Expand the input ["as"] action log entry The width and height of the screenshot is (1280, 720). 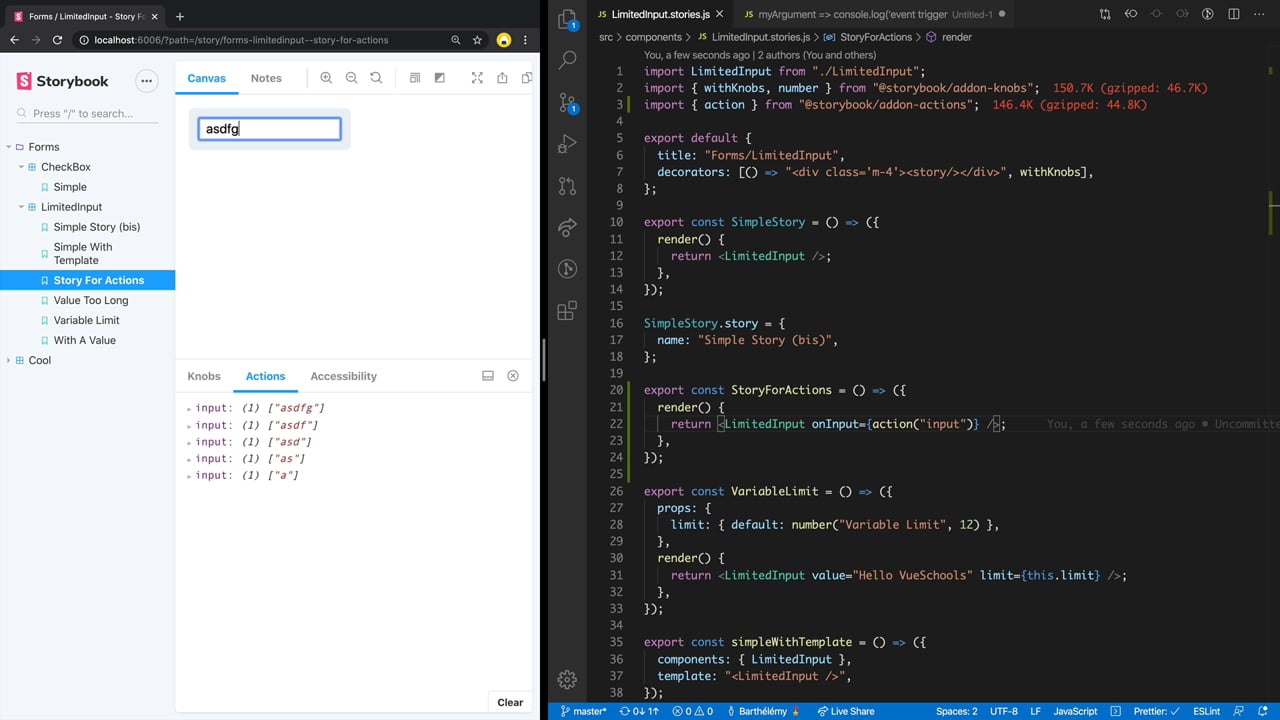pos(189,459)
